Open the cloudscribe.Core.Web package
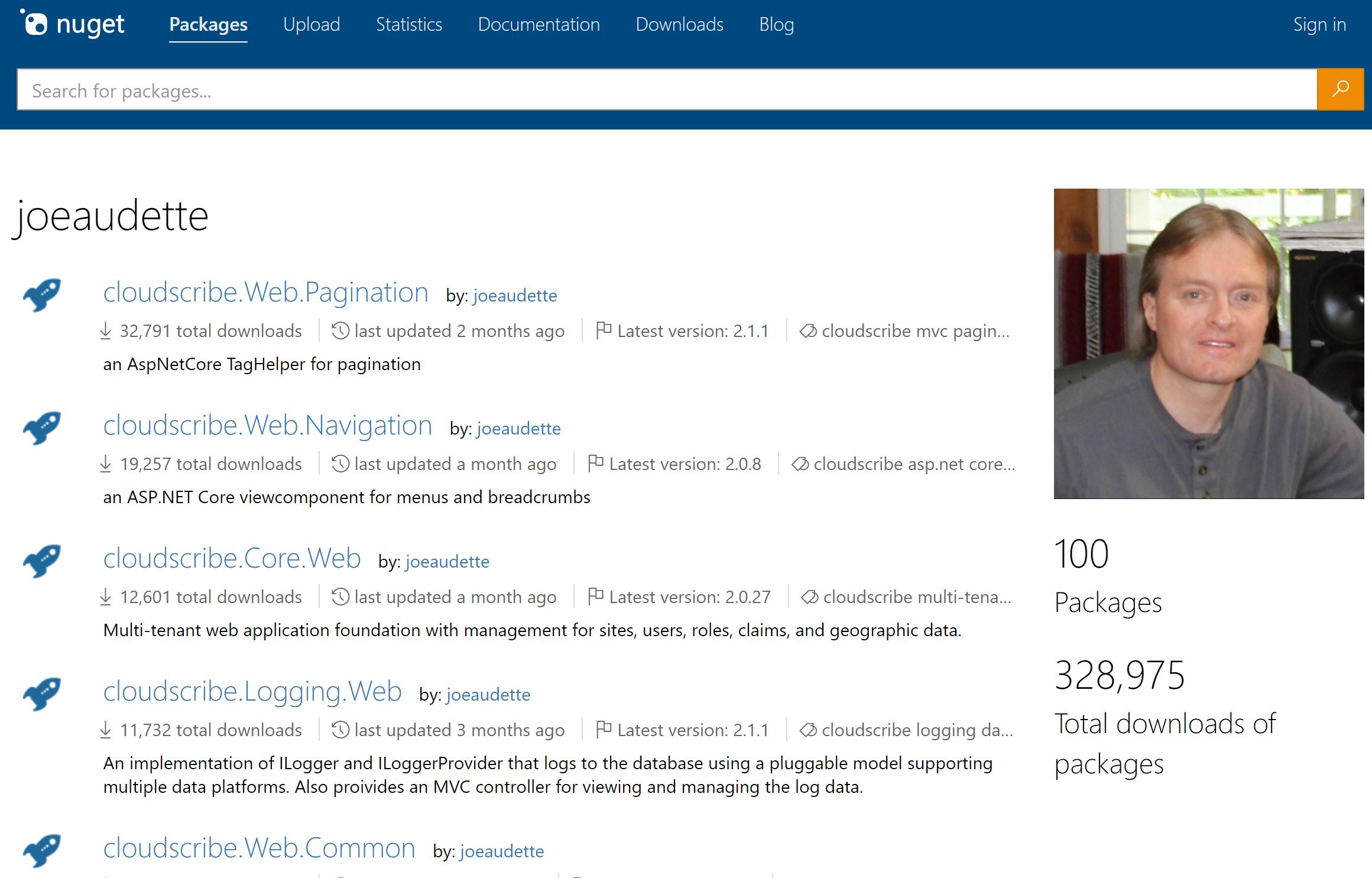The width and height of the screenshot is (1372, 878). point(232,559)
